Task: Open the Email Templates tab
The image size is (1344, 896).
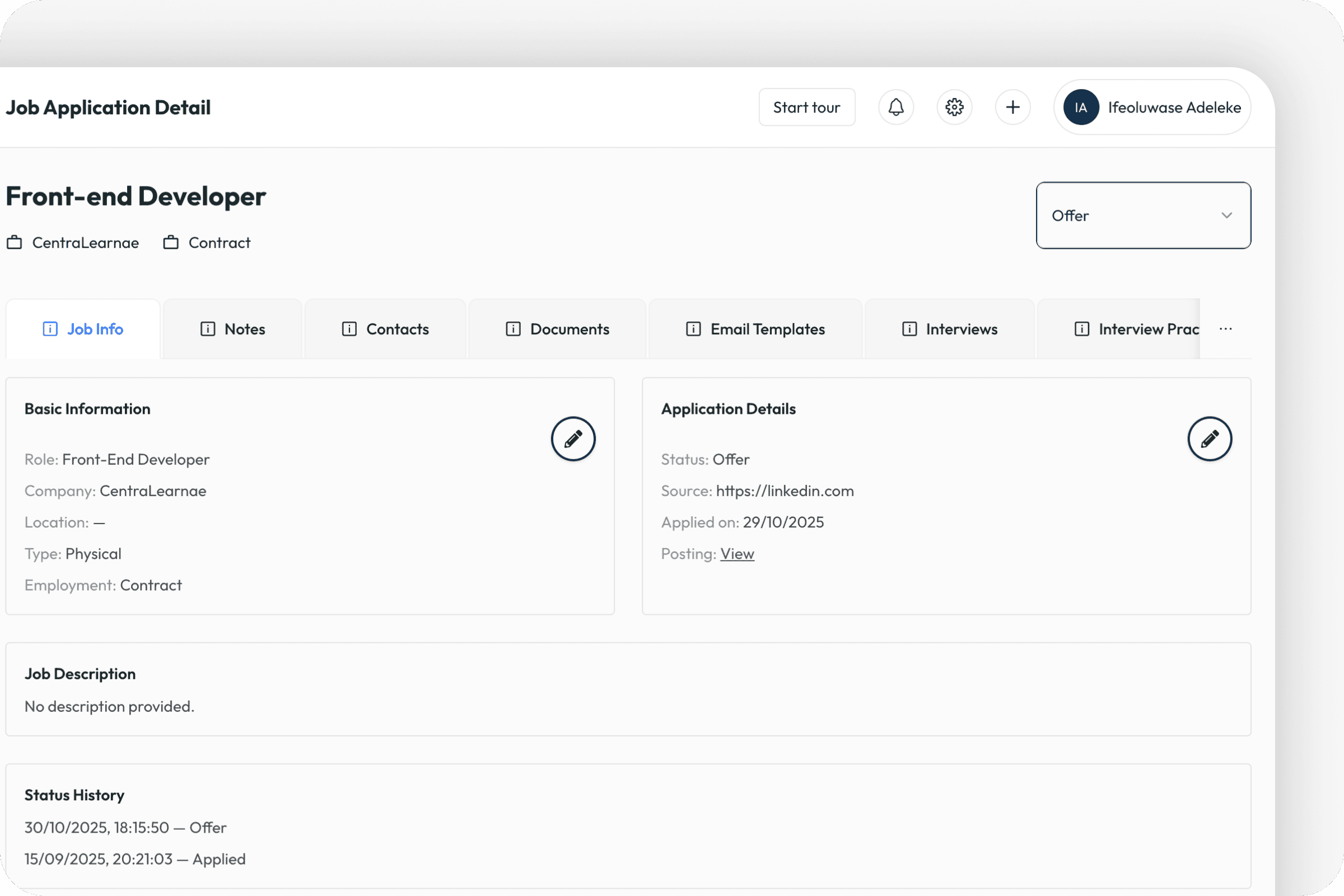Action: tap(755, 329)
